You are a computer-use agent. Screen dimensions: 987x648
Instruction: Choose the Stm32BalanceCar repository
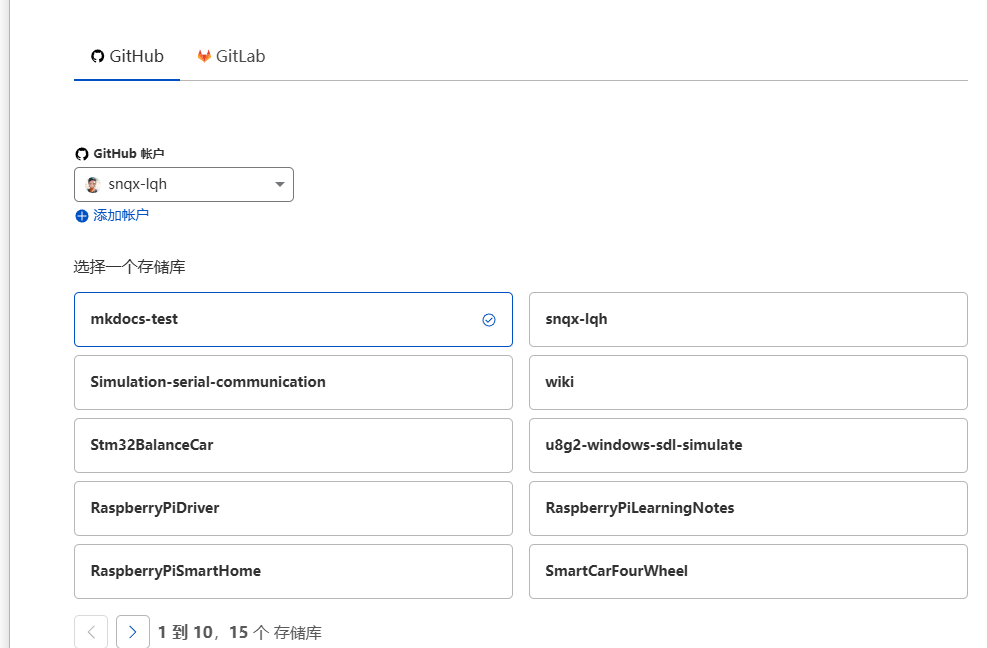(293, 445)
